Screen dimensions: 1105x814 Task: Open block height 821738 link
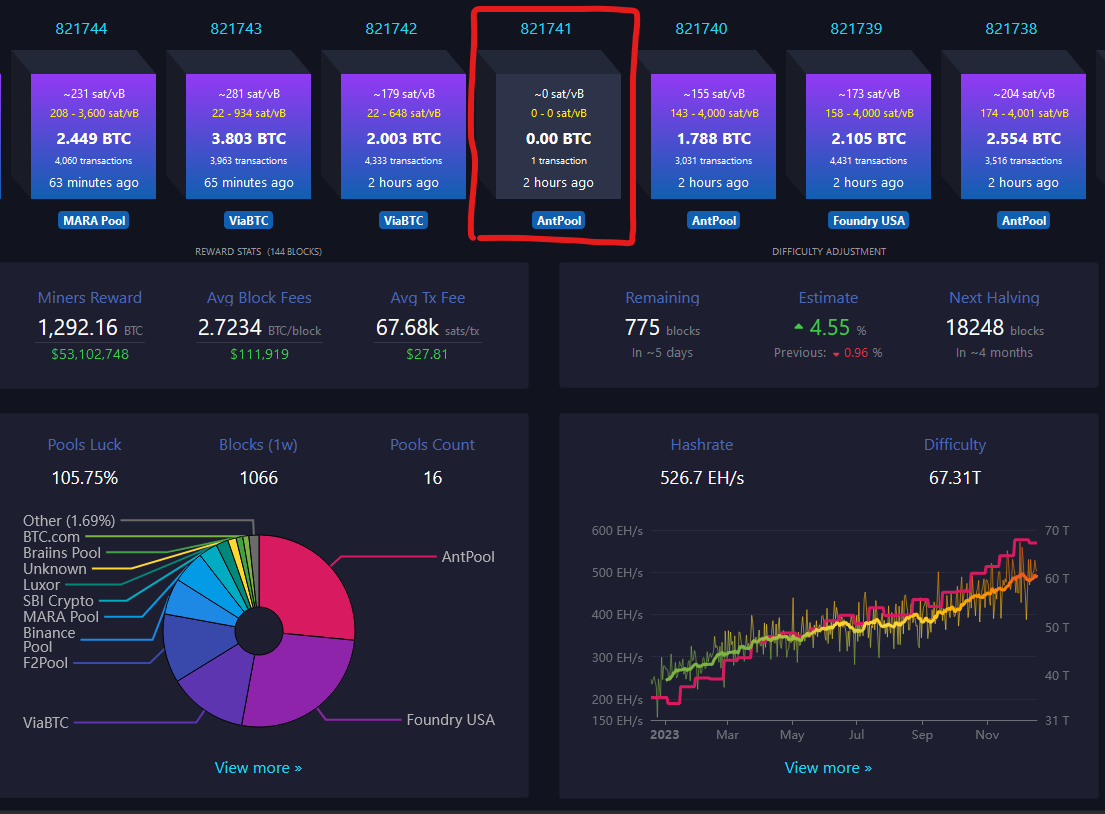coord(1011,28)
